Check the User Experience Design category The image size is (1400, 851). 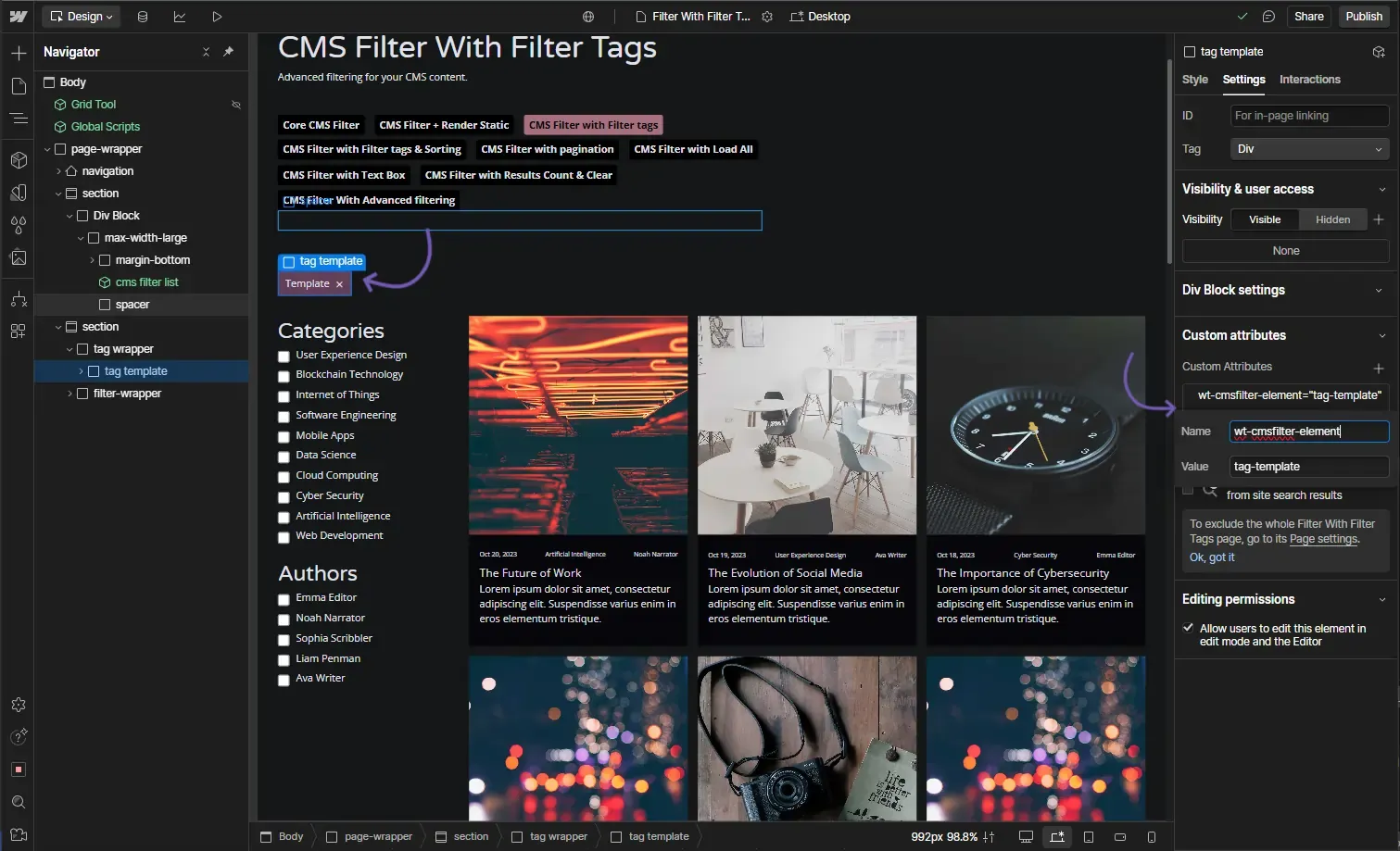tap(284, 357)
